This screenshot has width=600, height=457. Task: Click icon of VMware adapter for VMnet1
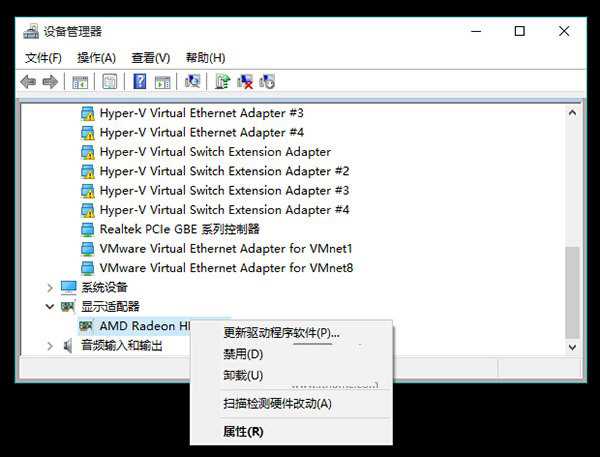[88, 249]
